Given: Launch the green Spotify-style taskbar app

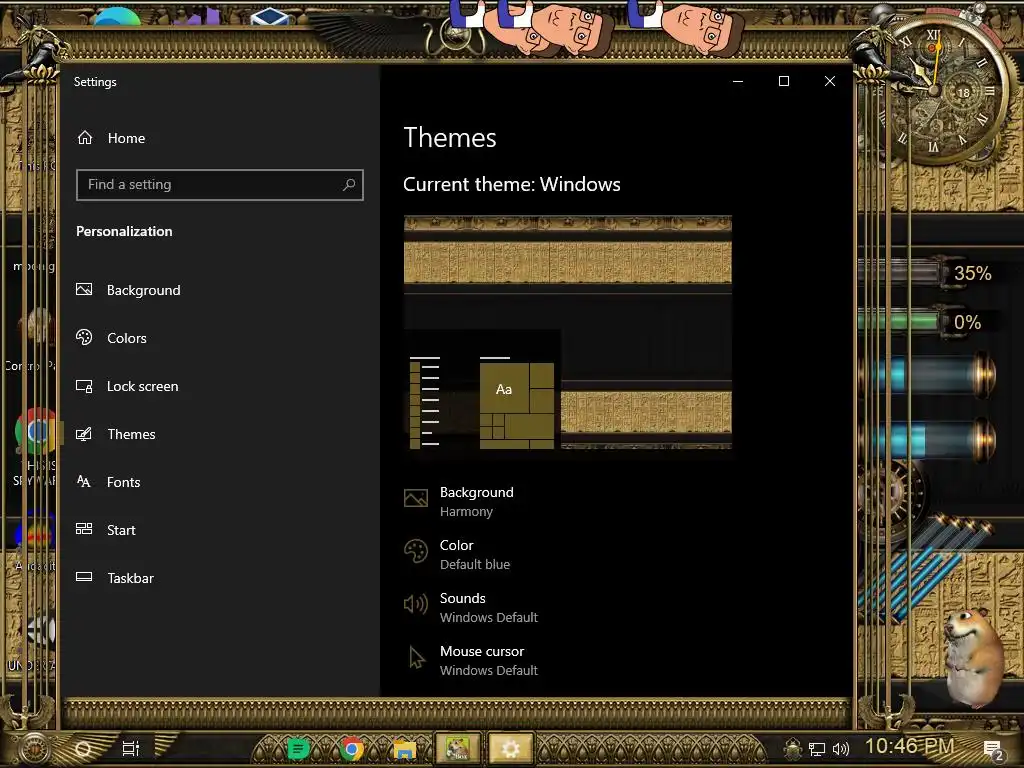Looking at the screenshot, I should click(298, 748).
